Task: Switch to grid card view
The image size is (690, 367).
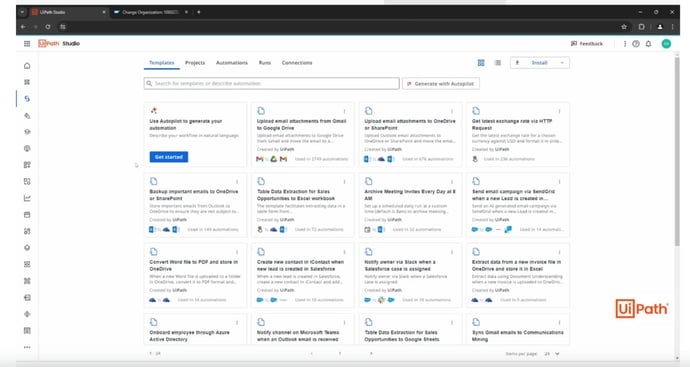Action: click(481, 63)
